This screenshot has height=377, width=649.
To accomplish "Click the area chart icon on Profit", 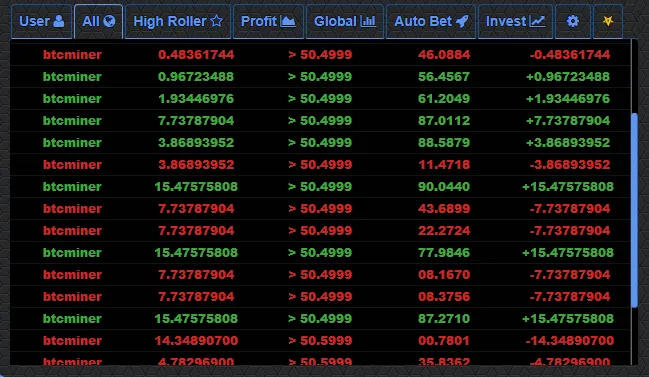I will (x=288, y=22).
